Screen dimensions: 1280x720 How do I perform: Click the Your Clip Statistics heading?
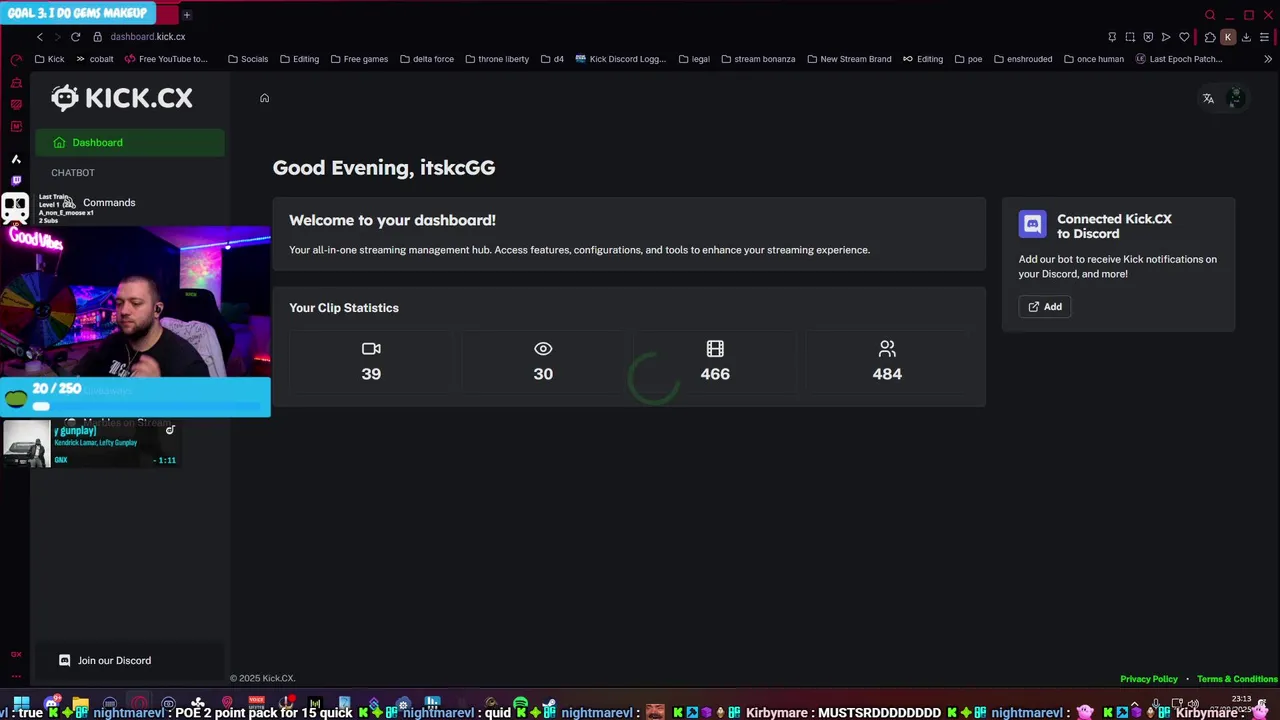coord(344,308)
